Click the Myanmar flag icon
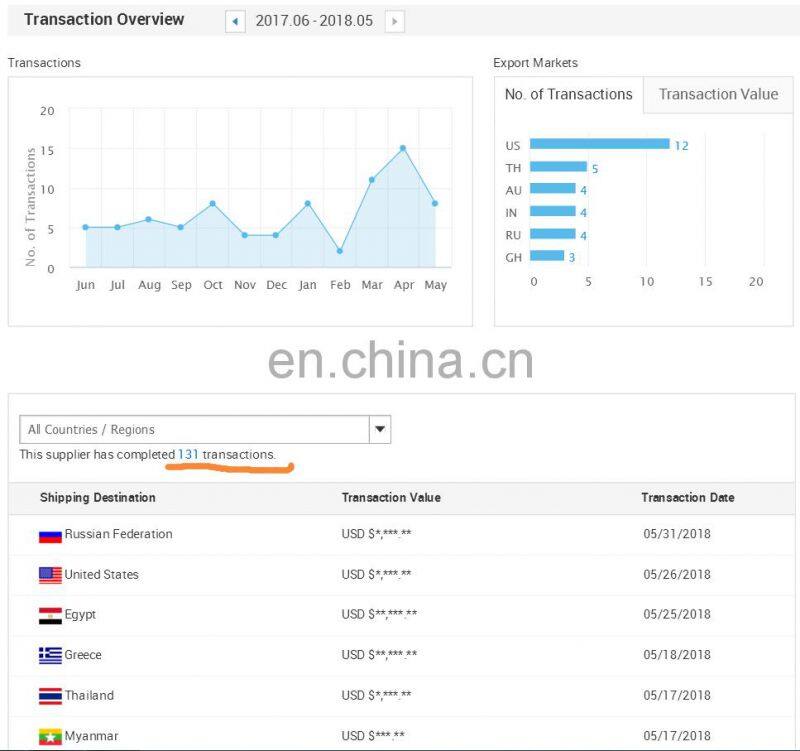The height and width of the screenshot is (751, 800). (50, 736)
